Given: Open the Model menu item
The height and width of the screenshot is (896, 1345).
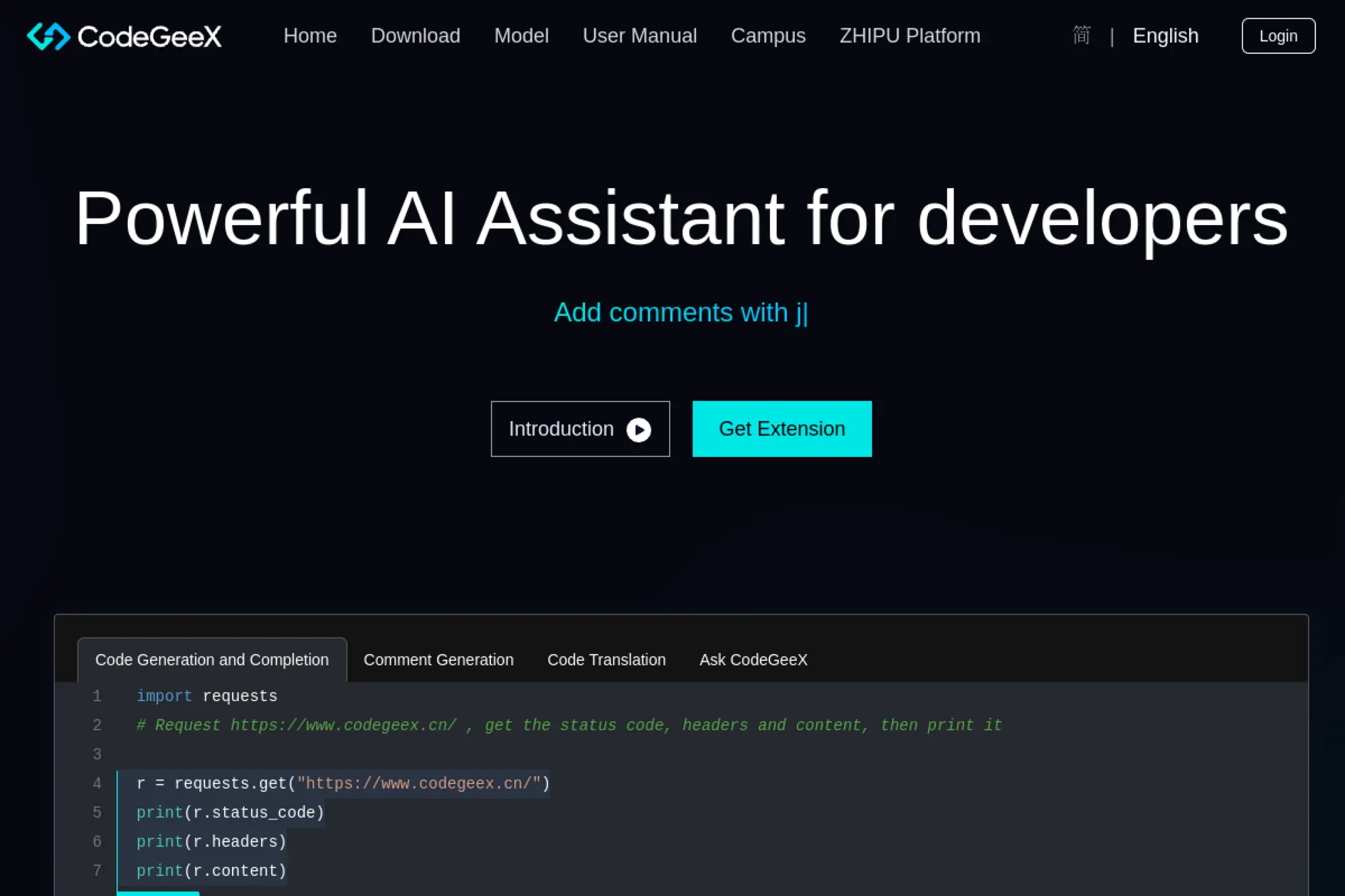Looking at the screenshot, I should pyautogui.click(x=521, y=36).
